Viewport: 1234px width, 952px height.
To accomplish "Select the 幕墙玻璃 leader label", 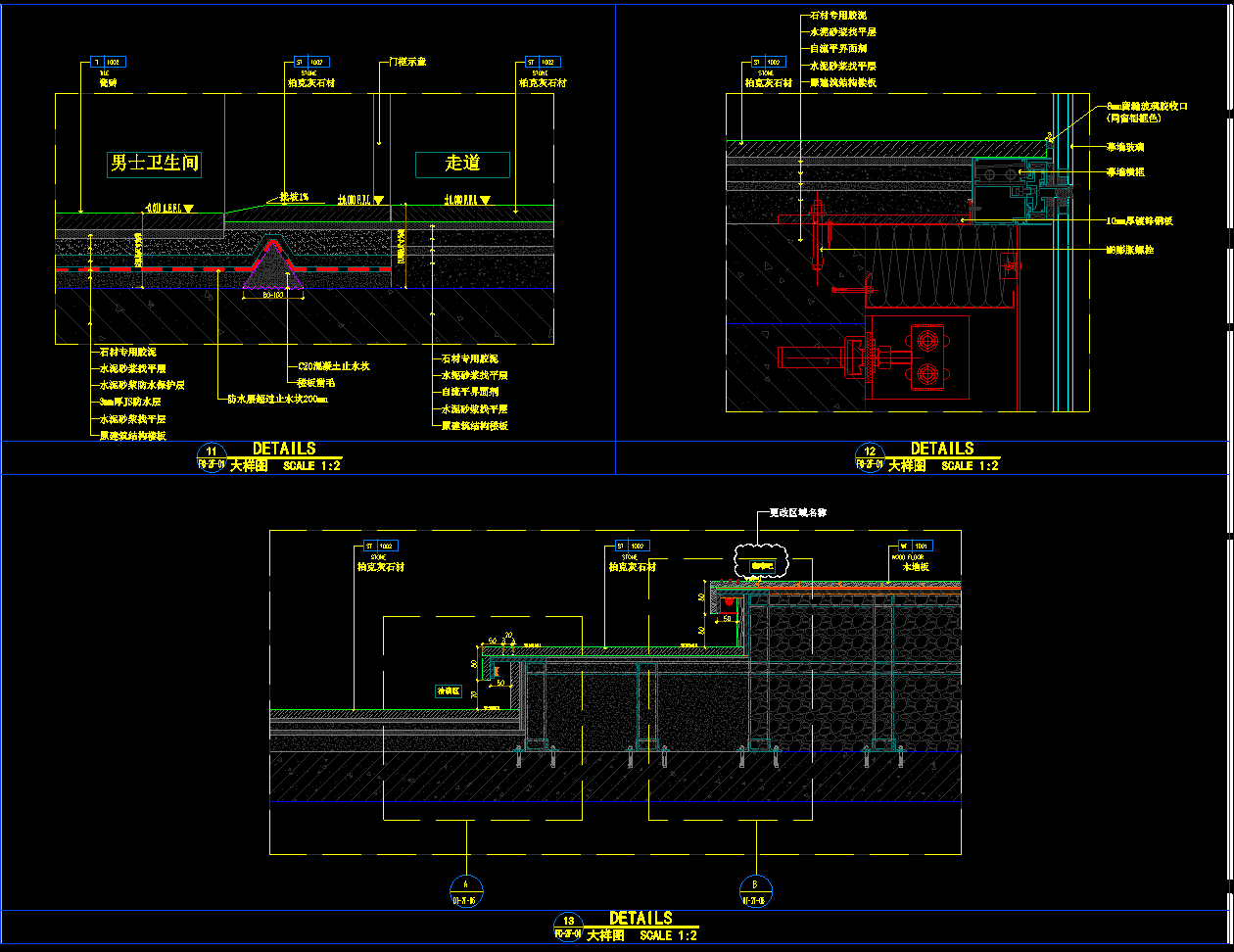I will (x=1124, y=147).
